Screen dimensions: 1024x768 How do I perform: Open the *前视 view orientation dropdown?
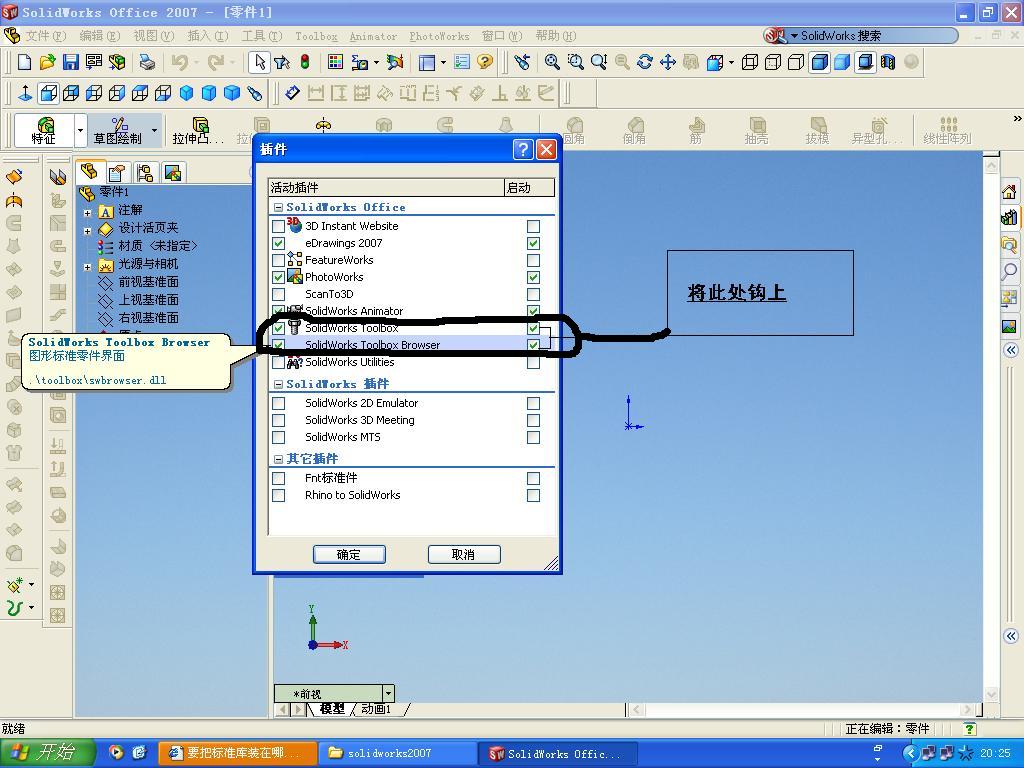coord(389,693)
